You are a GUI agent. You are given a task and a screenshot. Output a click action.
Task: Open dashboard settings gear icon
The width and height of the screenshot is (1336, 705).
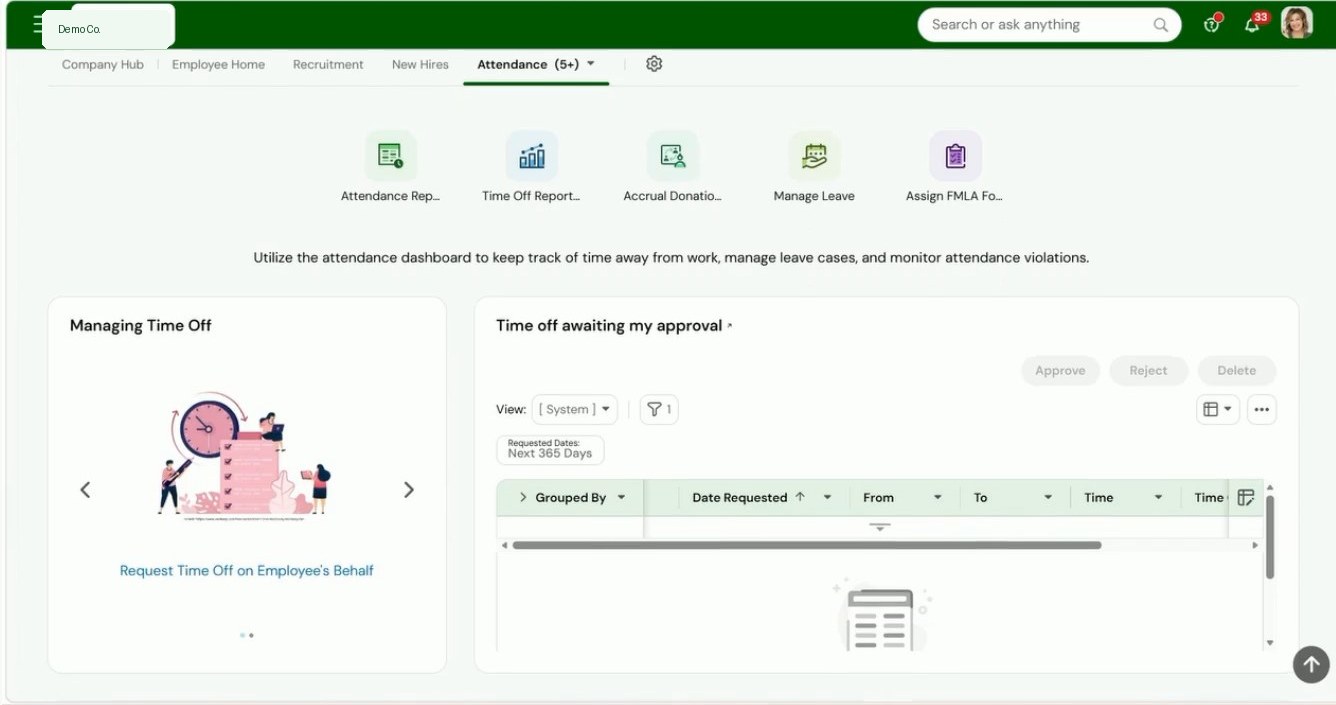654,64
